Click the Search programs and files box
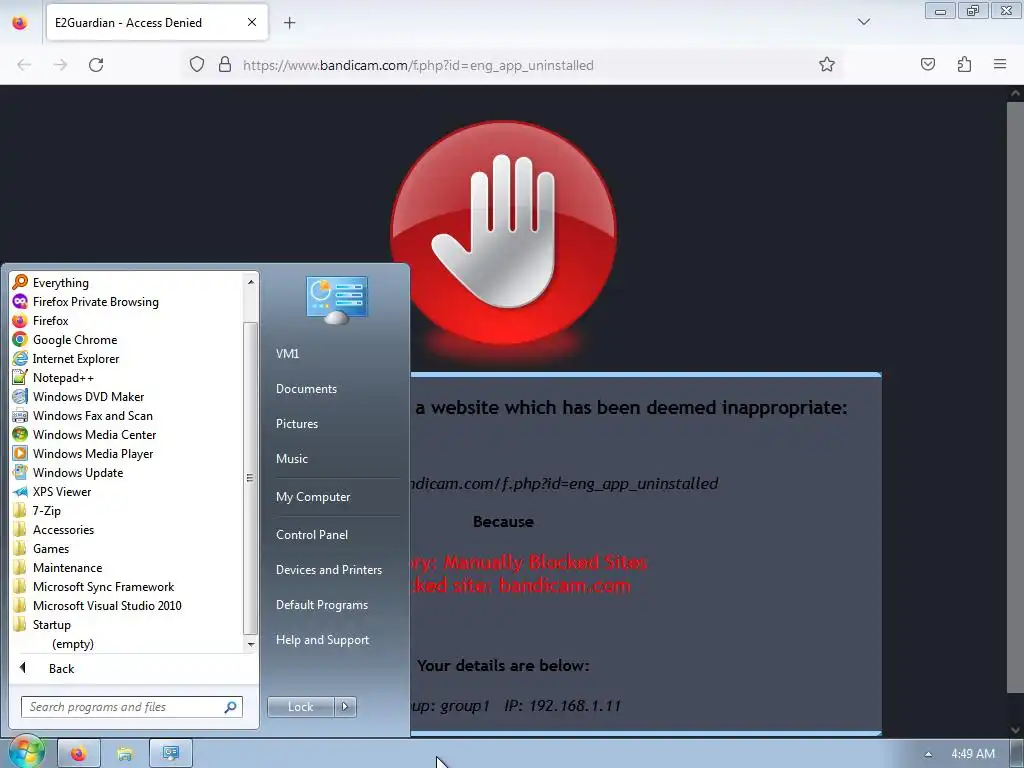1024x768 pixels. 131,707
